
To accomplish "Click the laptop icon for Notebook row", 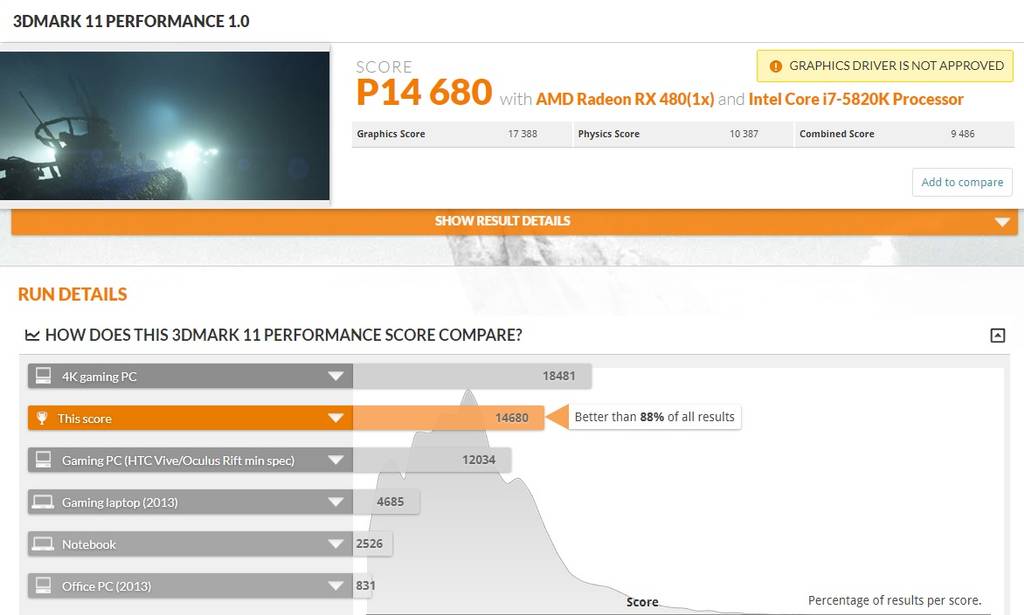I will 43,544.
